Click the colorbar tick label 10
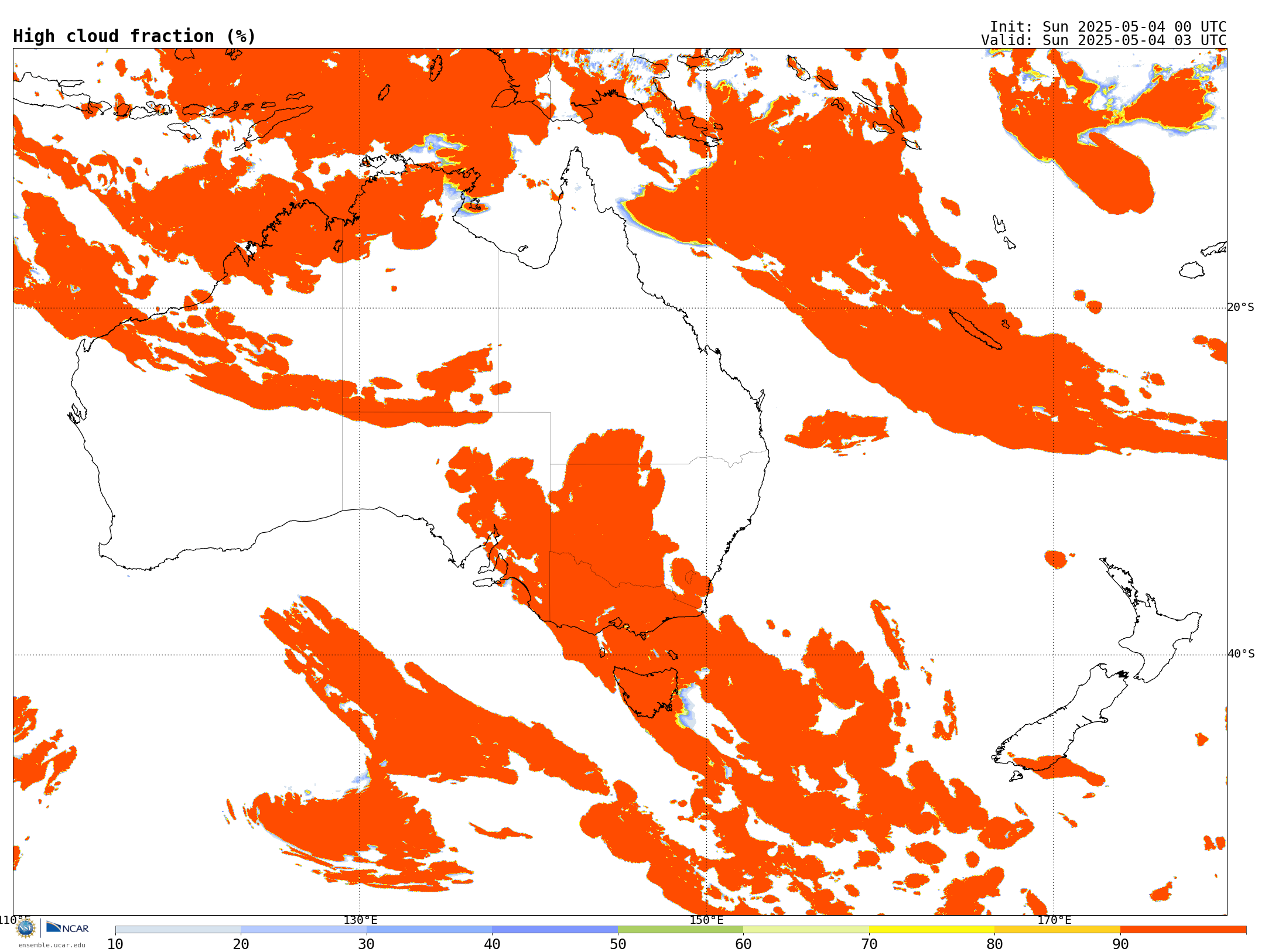 [x=115, y=944]
